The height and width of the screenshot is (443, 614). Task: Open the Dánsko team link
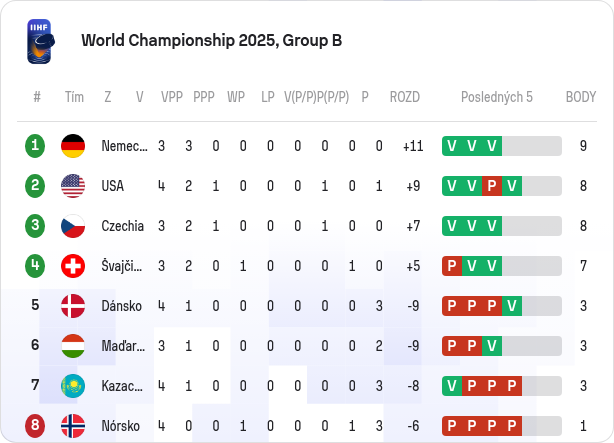coord(121,306)
